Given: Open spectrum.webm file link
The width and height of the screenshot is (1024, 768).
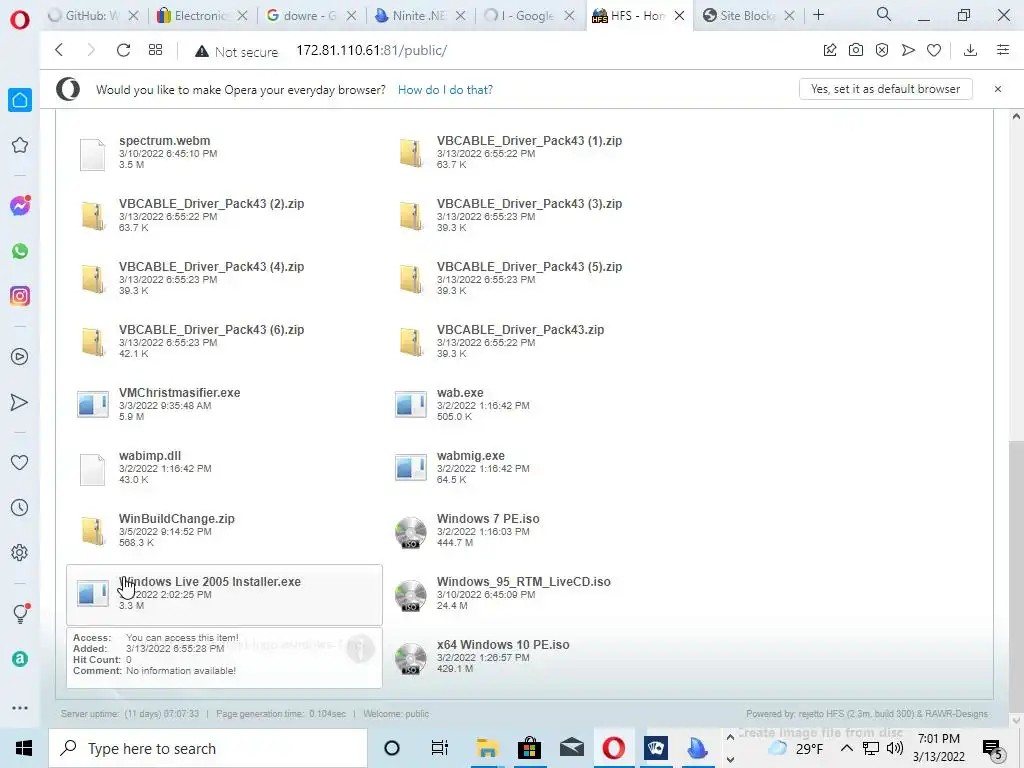Looking at the screenshot, I should pyautogui.click(x=165, y=140).
